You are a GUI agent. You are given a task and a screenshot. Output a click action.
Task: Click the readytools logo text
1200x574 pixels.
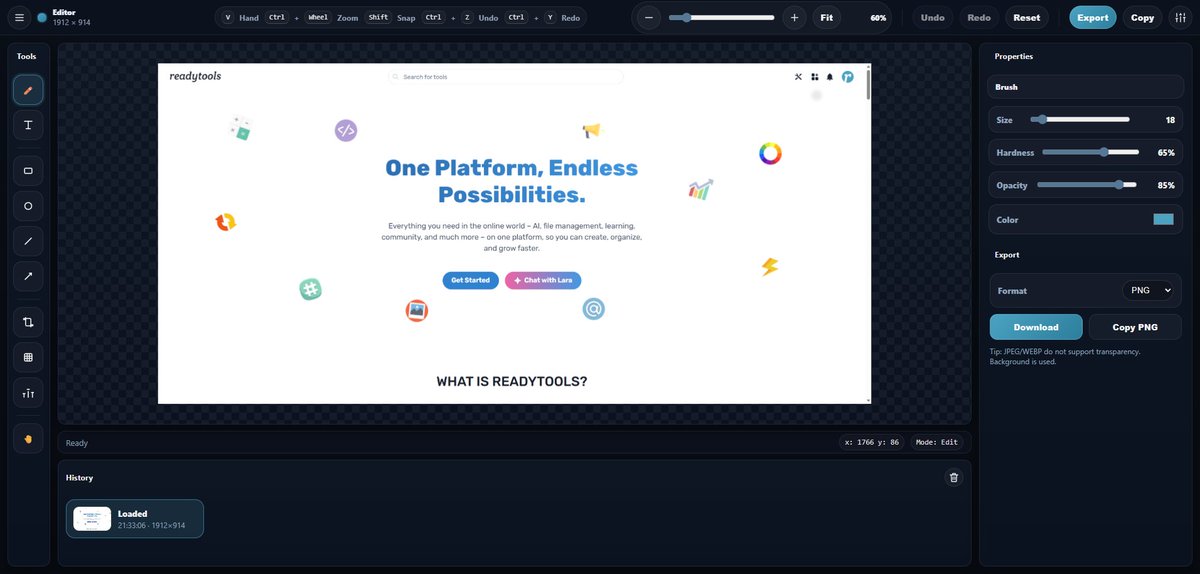(x=195, y=76)
